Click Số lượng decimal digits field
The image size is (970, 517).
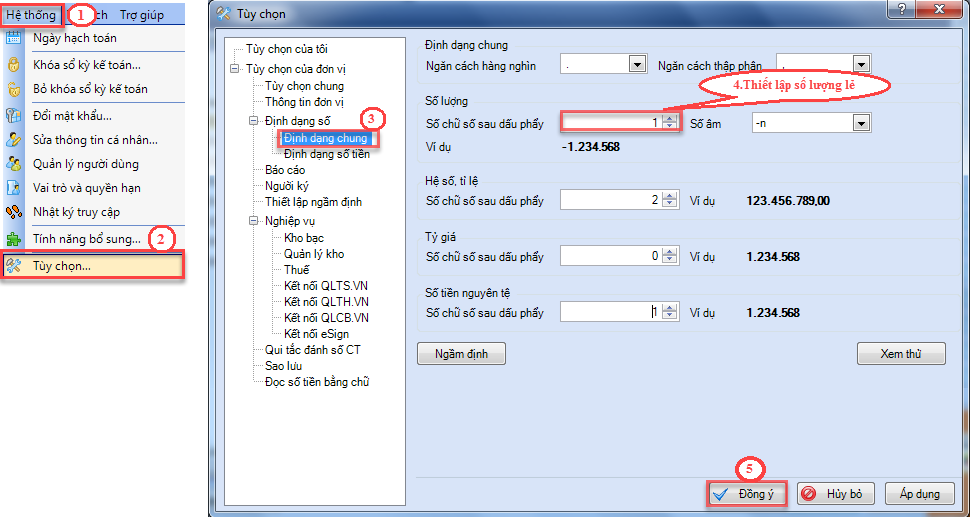click(x=611, y=123)
